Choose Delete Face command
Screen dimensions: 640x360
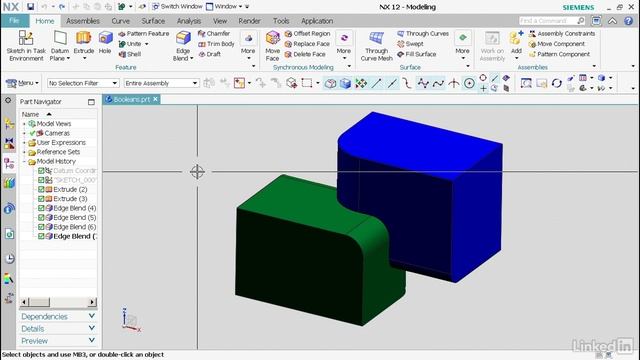tap(305, 54)
